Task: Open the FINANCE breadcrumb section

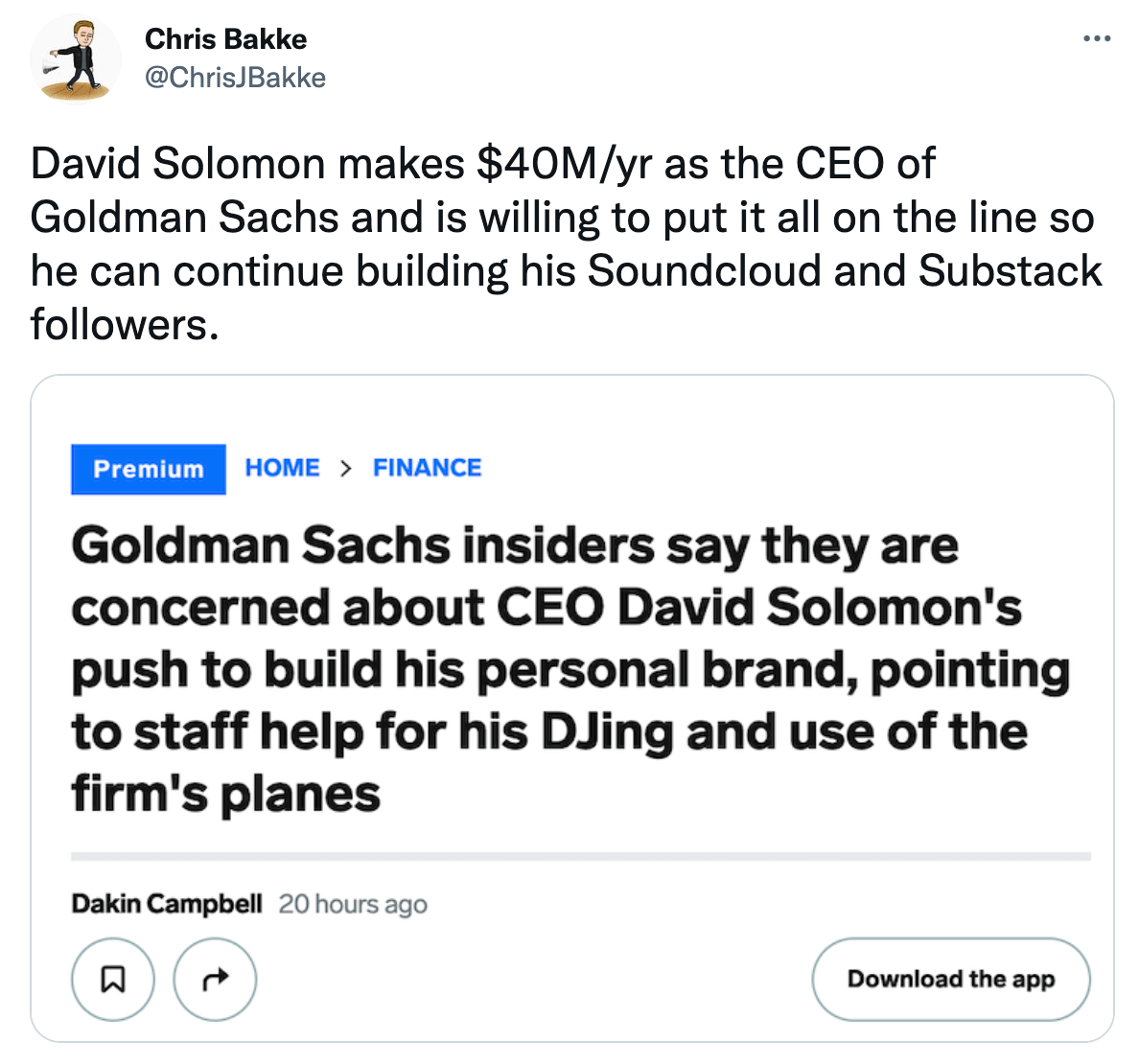Action: 427,468
